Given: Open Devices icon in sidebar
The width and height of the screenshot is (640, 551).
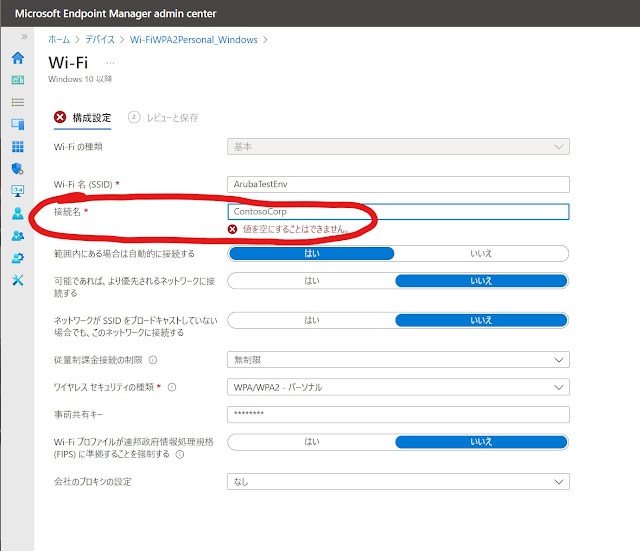Looking at the screenshot, I should (x=18, y=124).
